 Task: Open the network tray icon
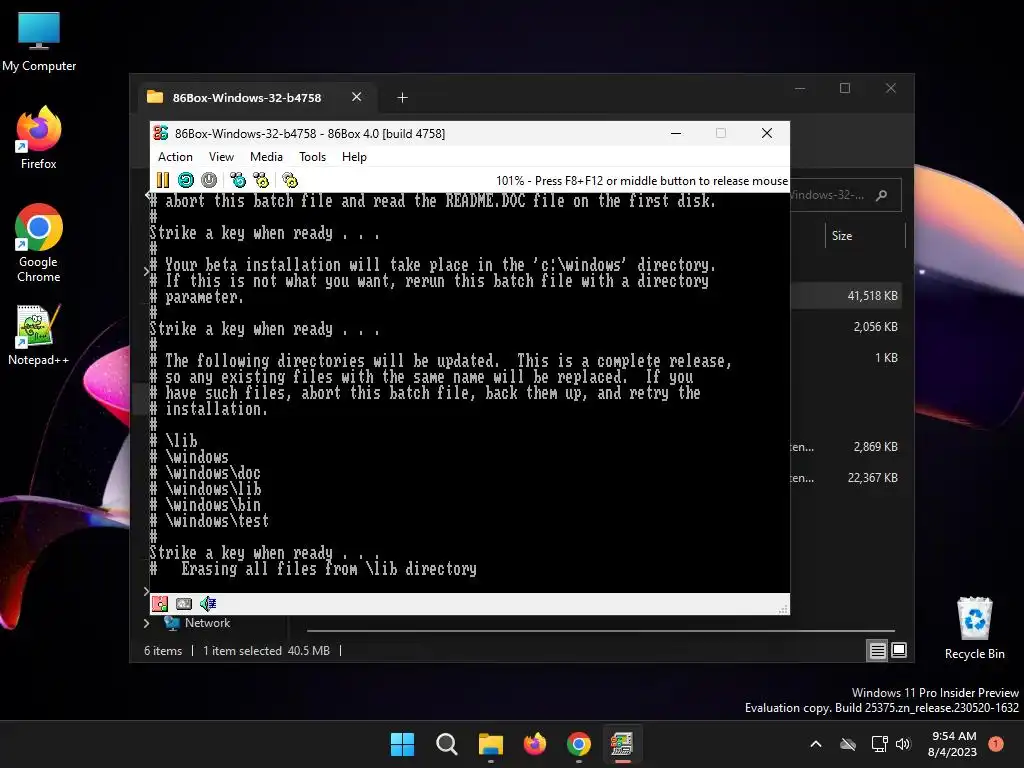pos(879,744)
